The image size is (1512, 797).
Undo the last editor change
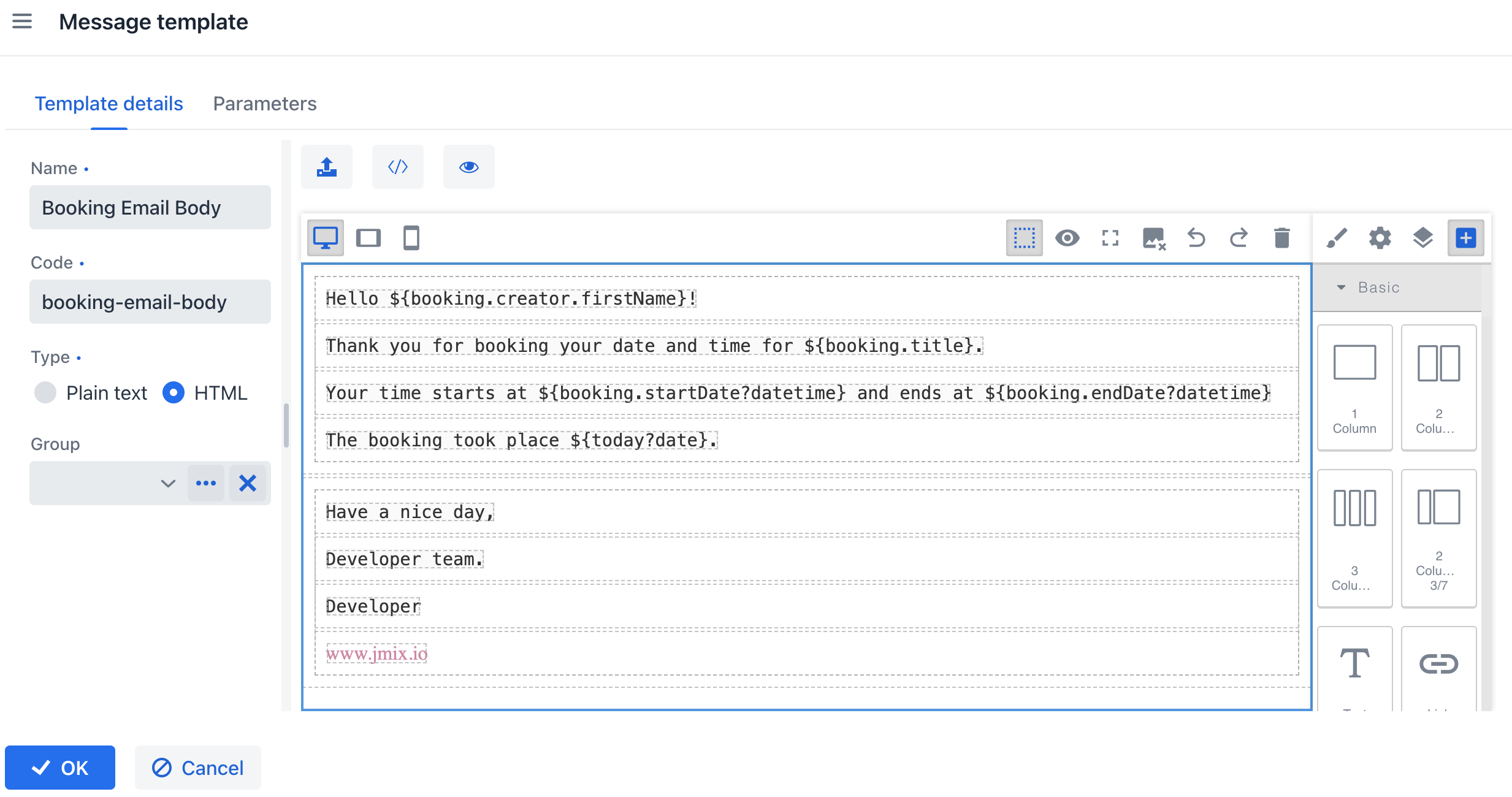point(1196,238)
